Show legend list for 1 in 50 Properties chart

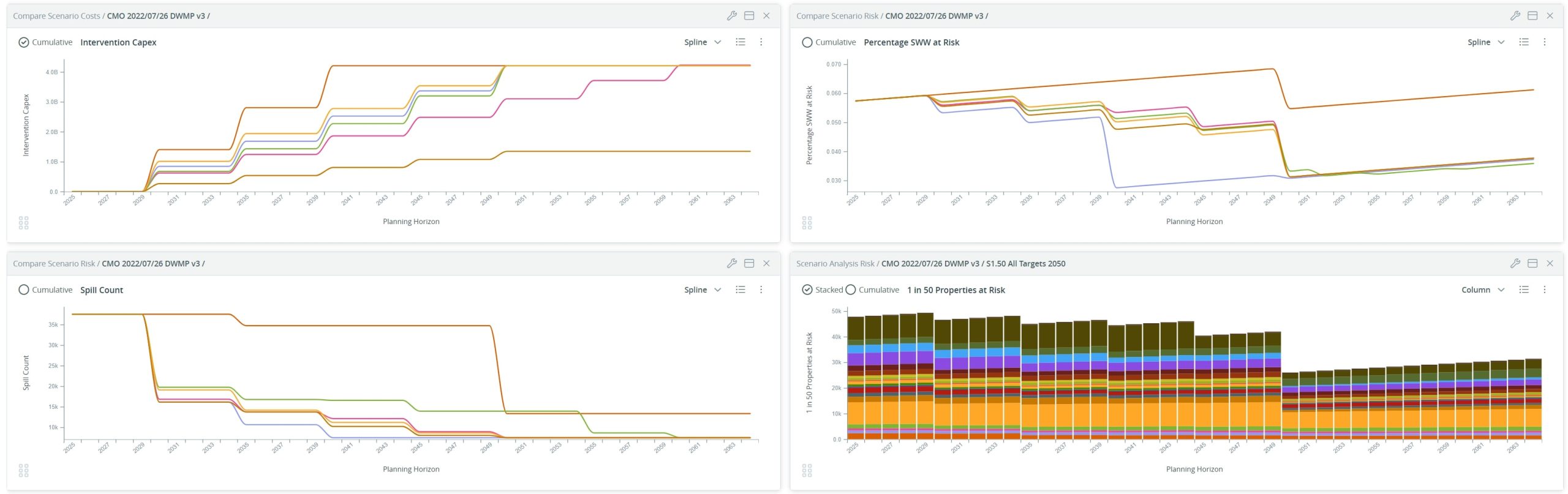1524,290
